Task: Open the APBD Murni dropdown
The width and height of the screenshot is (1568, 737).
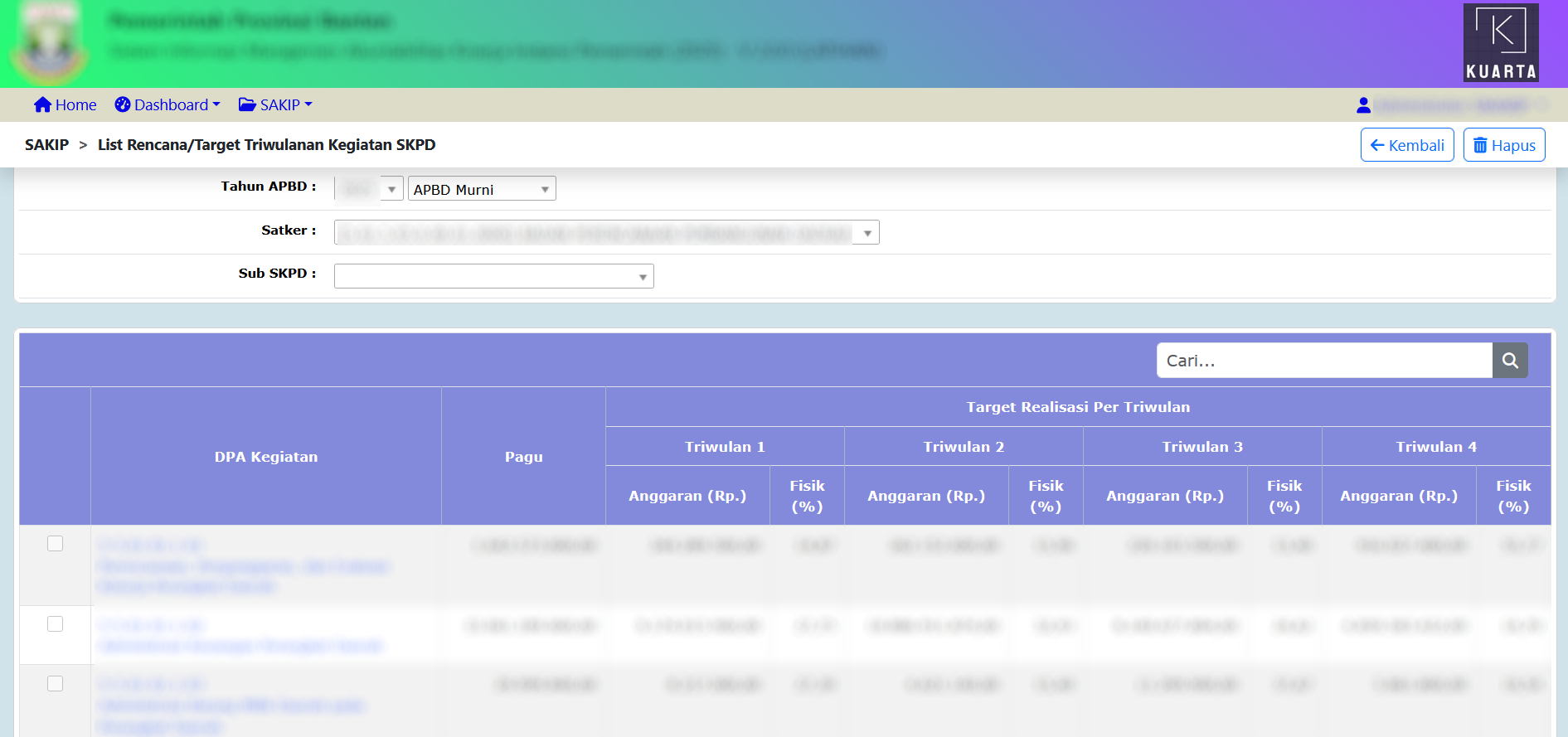Action: pos(481,189)
